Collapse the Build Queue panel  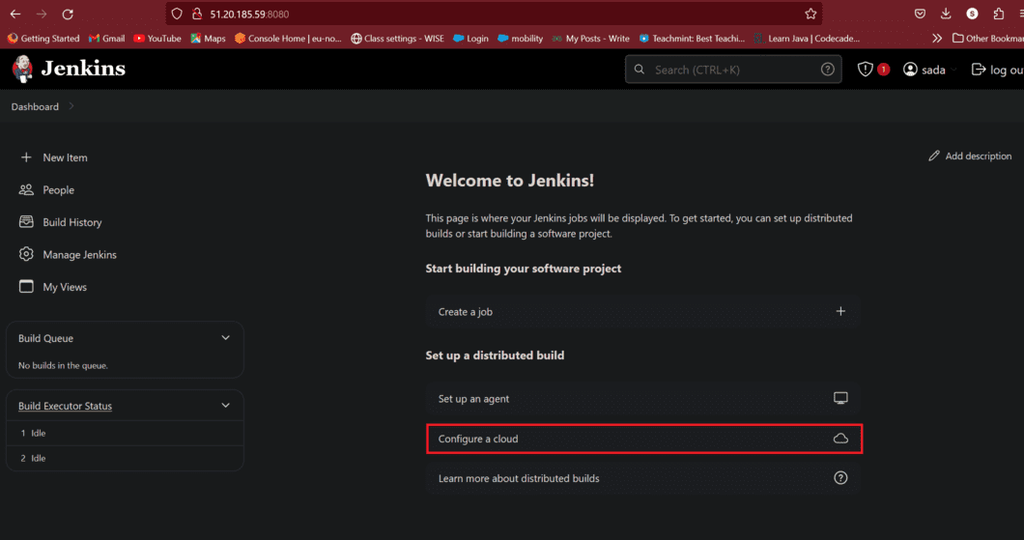[x=225, y=338]
